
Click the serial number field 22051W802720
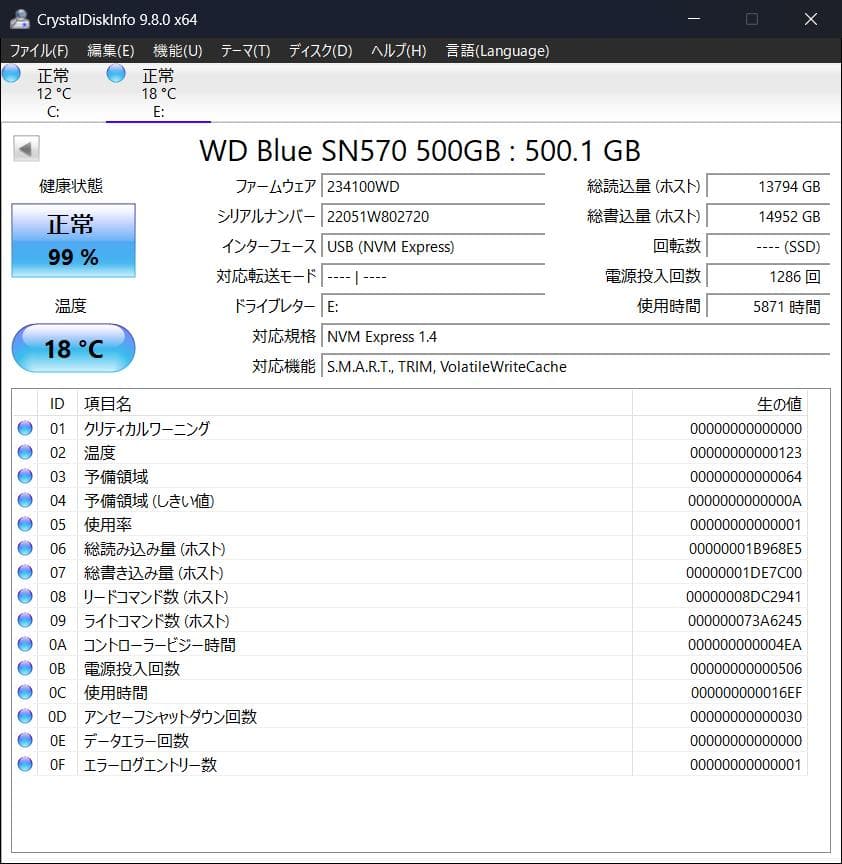433,217
